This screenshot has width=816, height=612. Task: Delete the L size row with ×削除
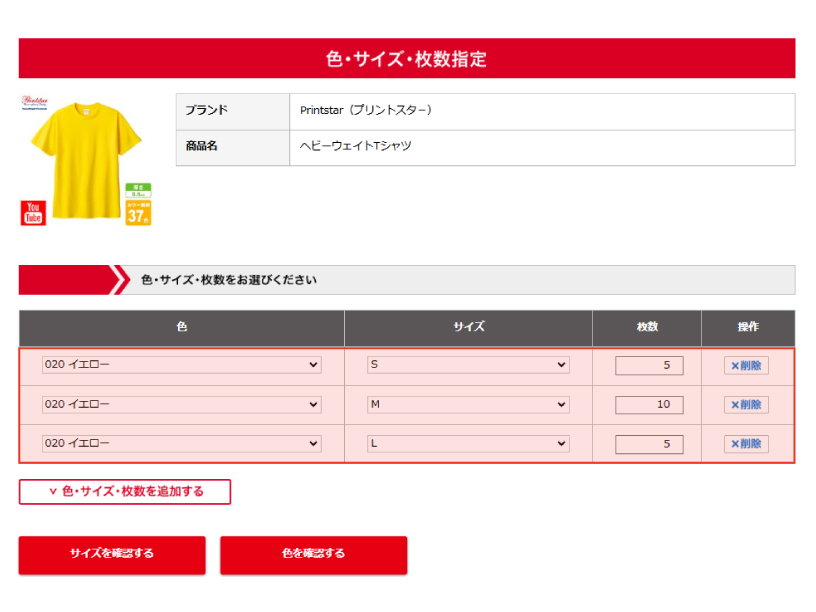[746, 444]
